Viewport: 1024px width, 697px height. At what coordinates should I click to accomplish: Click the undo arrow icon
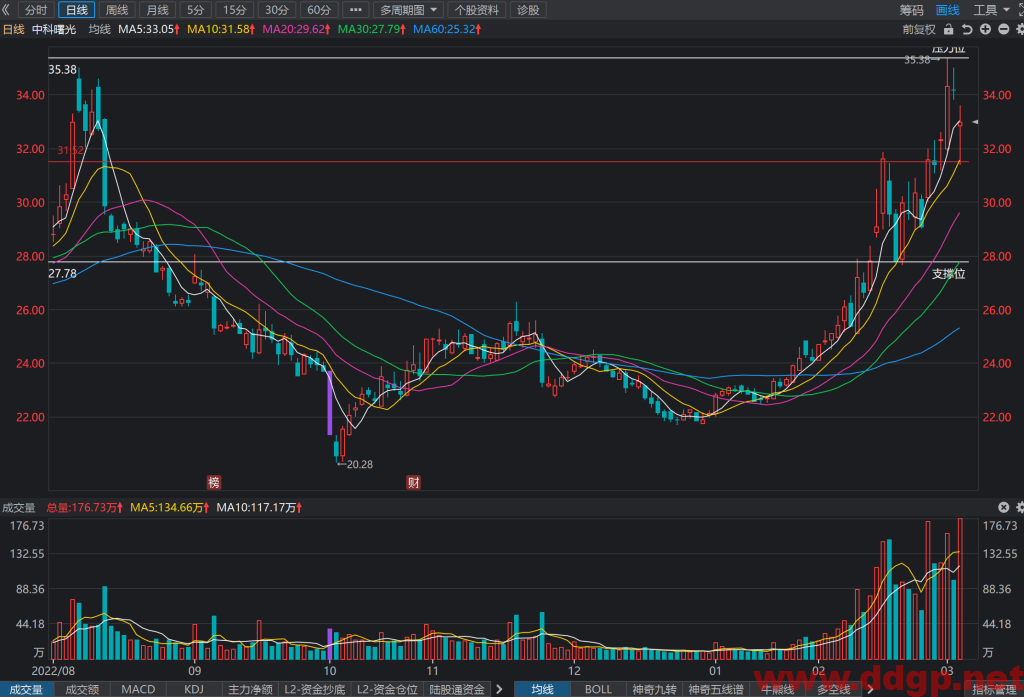pos(967,29)
